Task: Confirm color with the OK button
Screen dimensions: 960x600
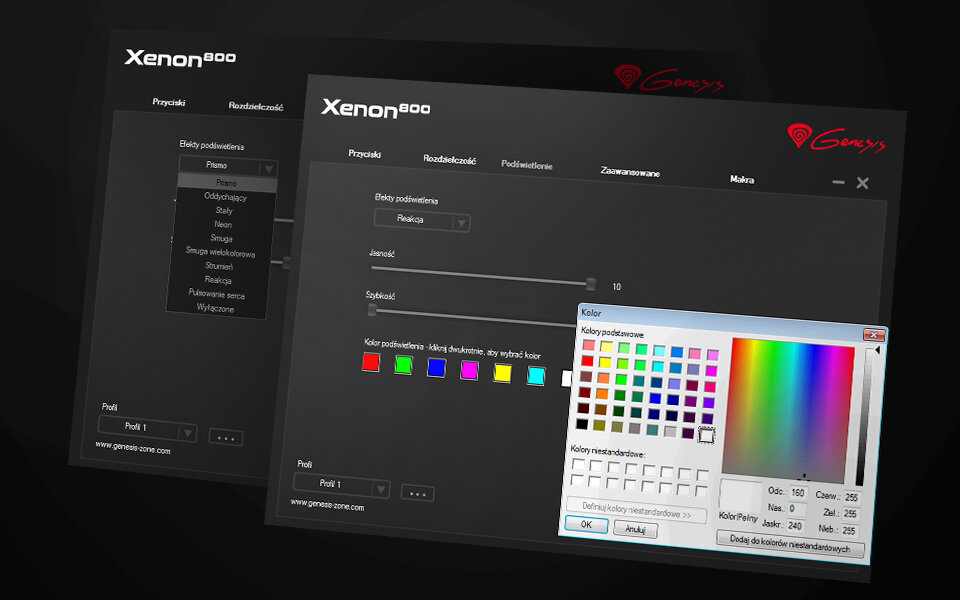Action: coord(586,524)
